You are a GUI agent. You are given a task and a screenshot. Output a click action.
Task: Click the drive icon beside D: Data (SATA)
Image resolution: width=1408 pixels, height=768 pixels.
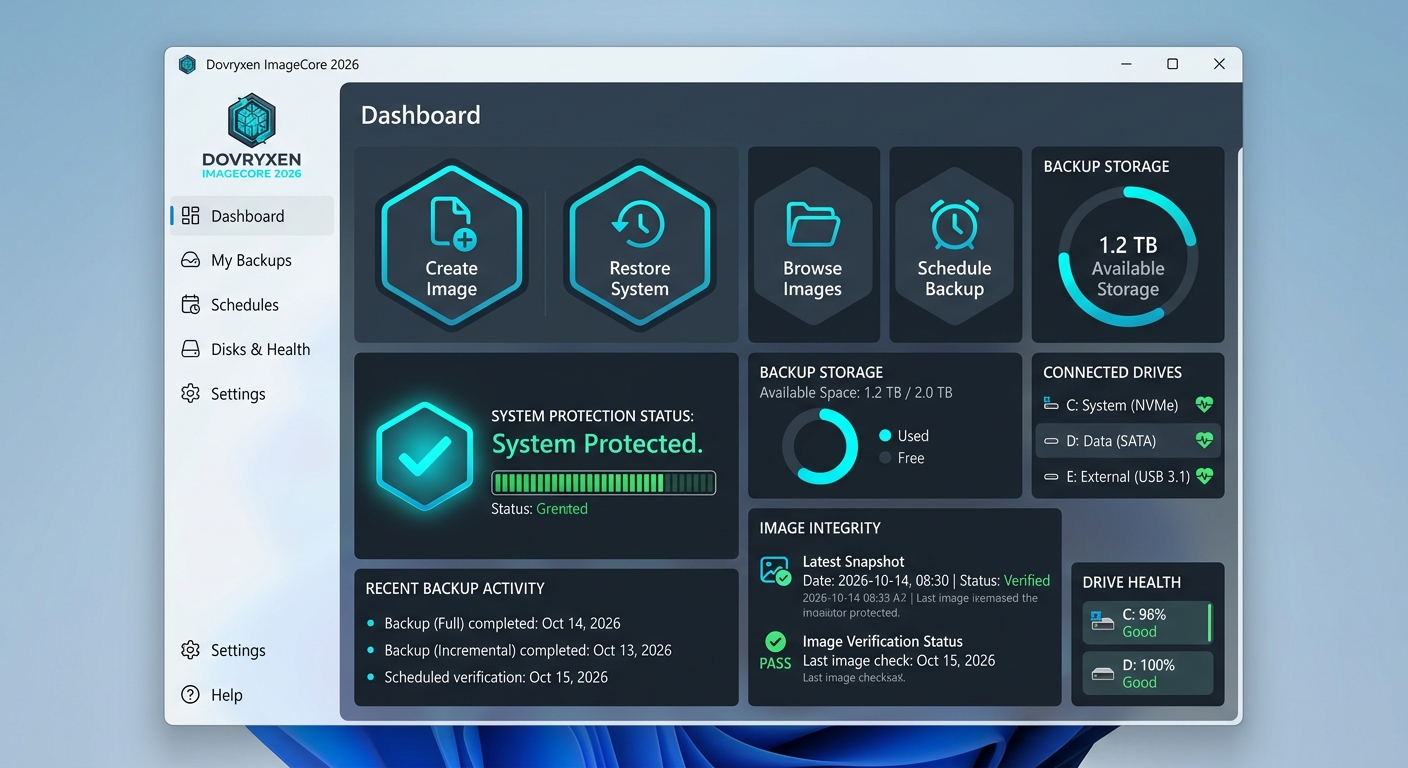[x=1051, y=441]
